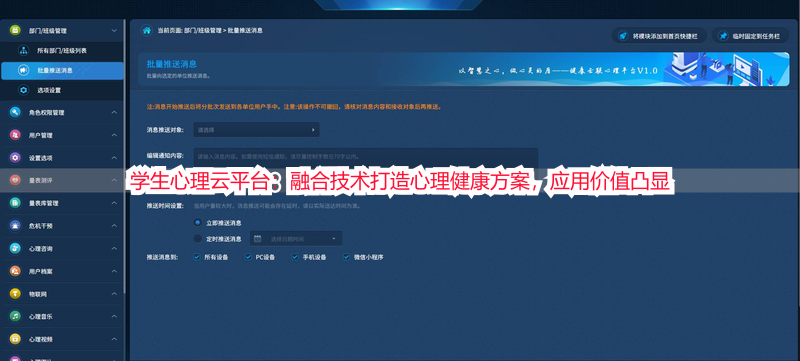Select the 立即推送消息 radio option
Viewport: 800px width, 361px height.
tap(198, 222)
